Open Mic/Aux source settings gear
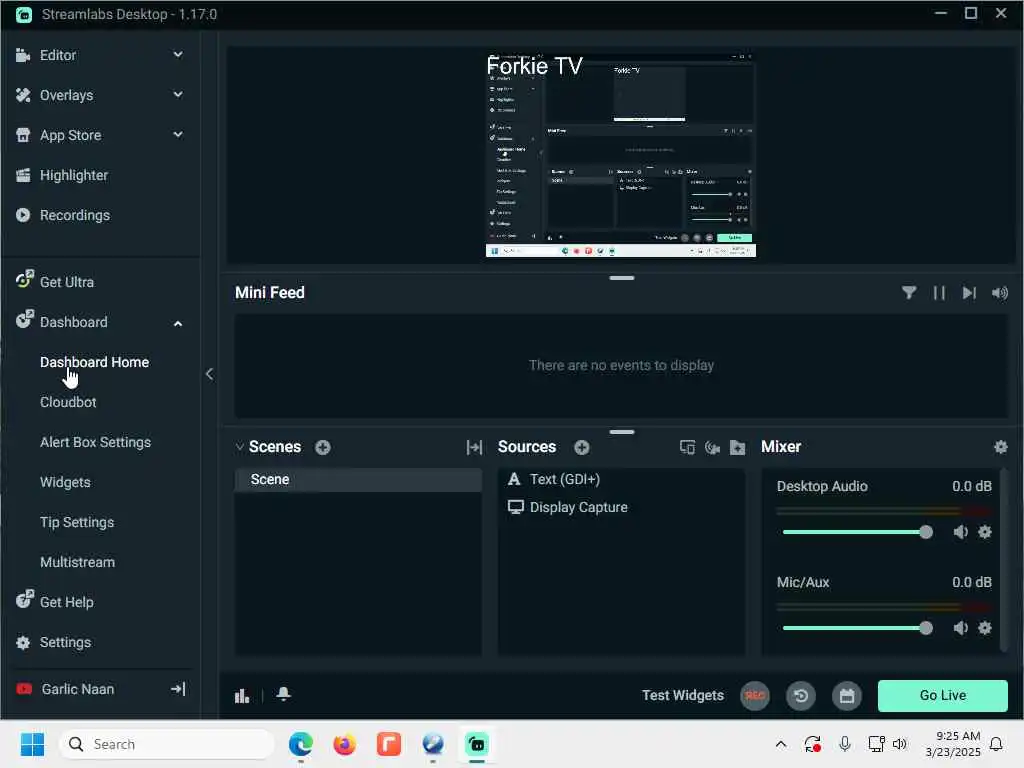The image size is (1024, 768). click(x=985, y=628)
